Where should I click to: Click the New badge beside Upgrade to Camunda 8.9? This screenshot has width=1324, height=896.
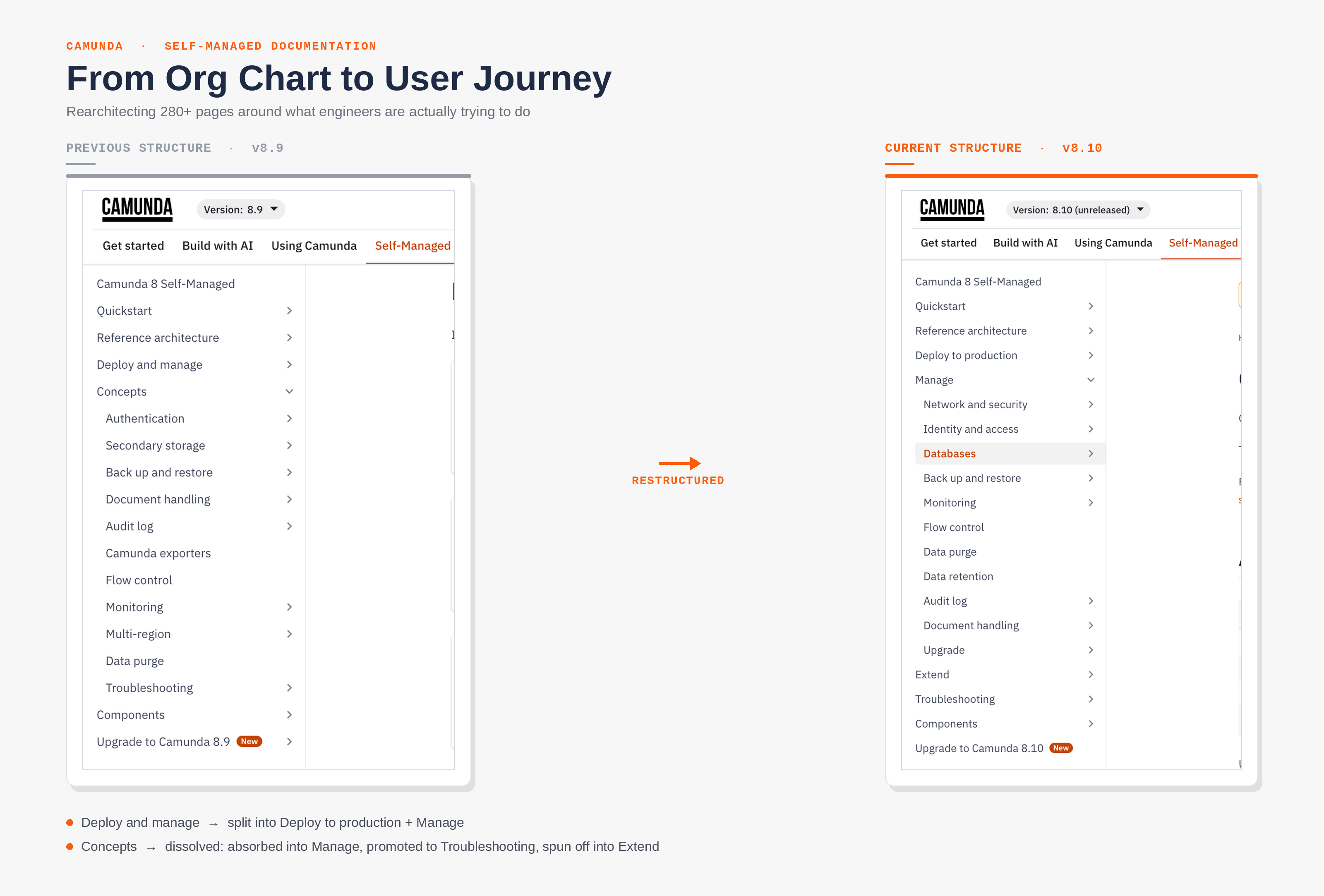click(249, 742)
